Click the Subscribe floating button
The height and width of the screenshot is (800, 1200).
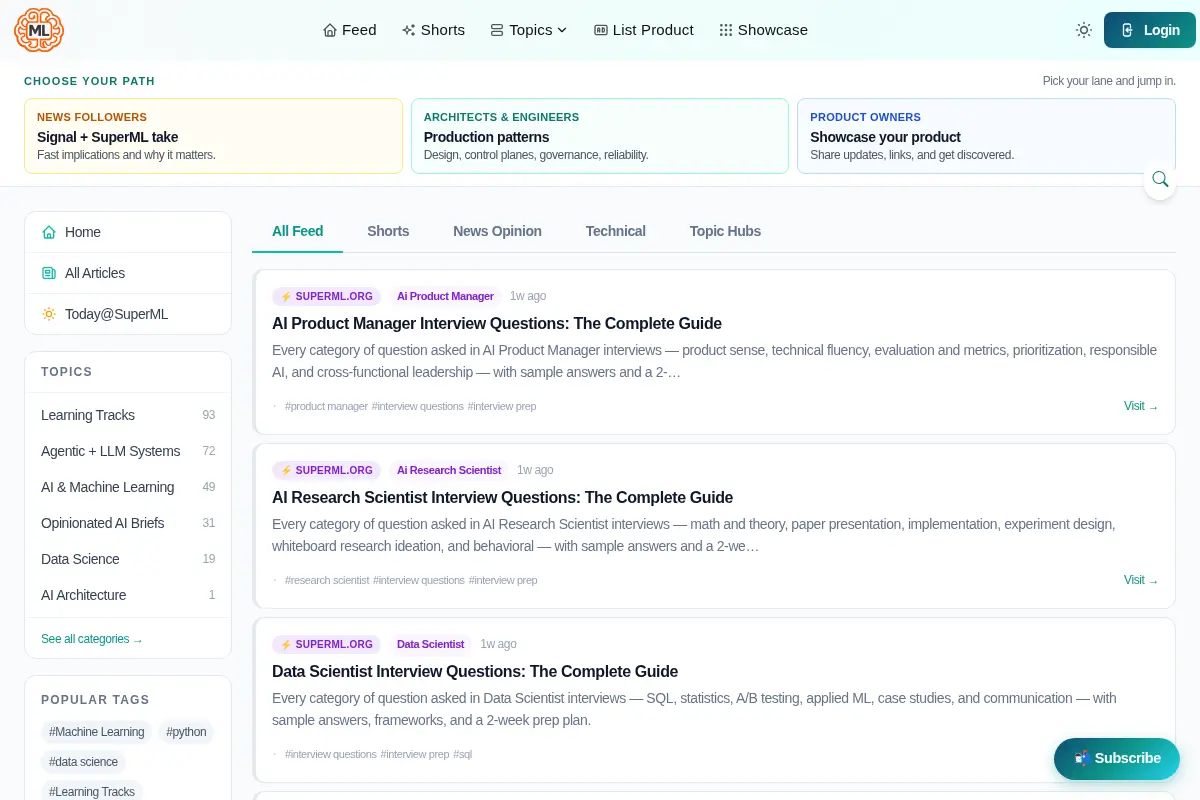(x=1117, y=758)
